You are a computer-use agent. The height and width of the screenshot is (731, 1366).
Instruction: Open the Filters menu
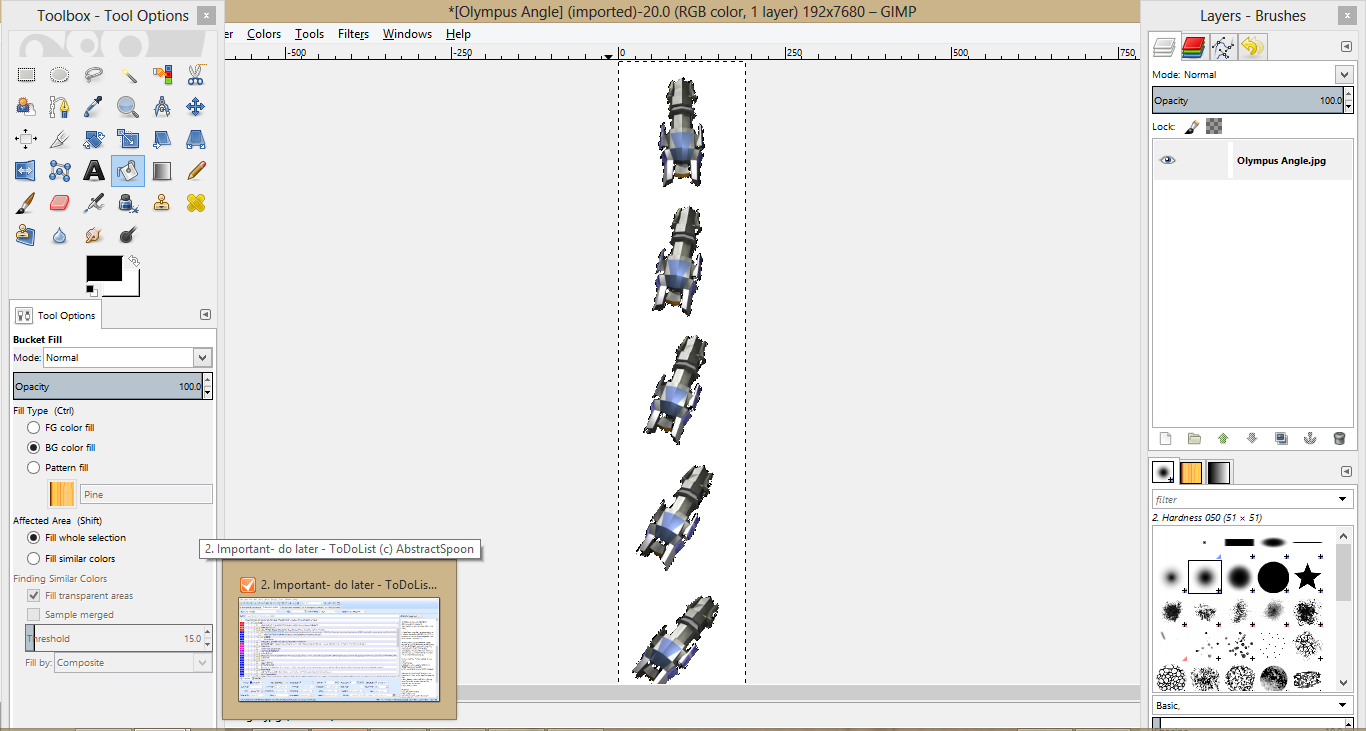coord(353,34)
